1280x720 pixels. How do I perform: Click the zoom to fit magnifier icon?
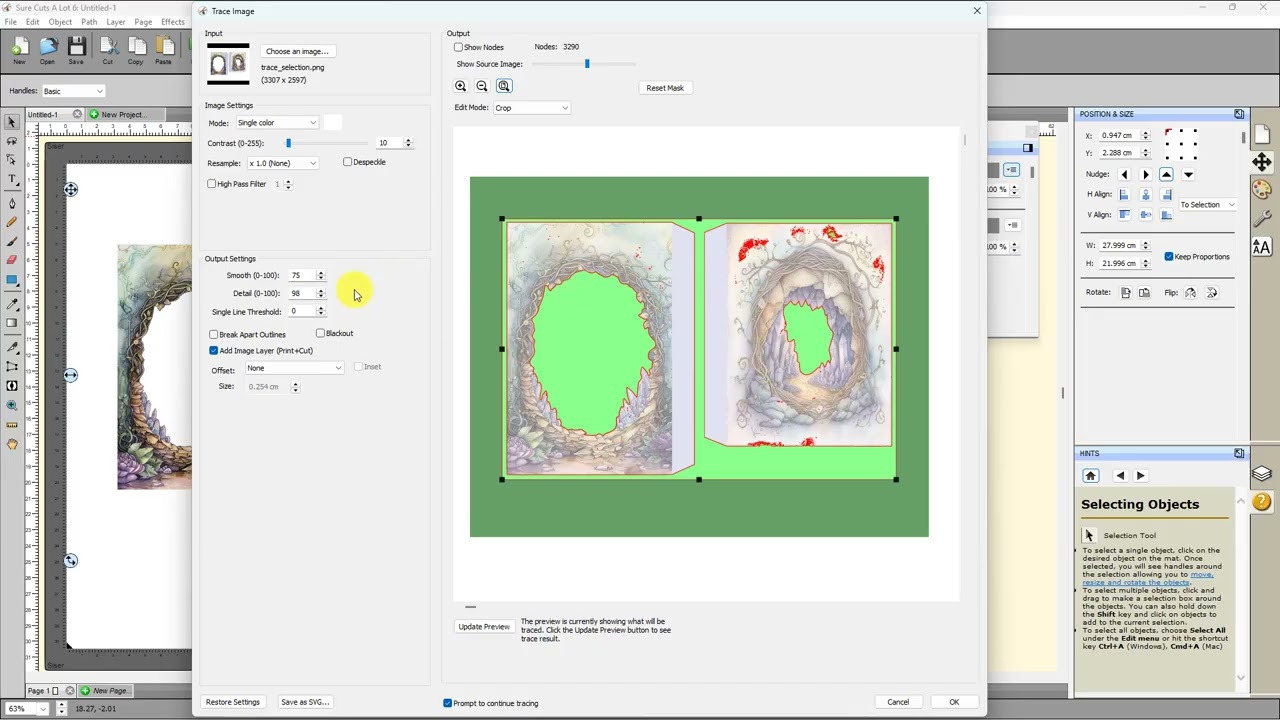[504, 86]
